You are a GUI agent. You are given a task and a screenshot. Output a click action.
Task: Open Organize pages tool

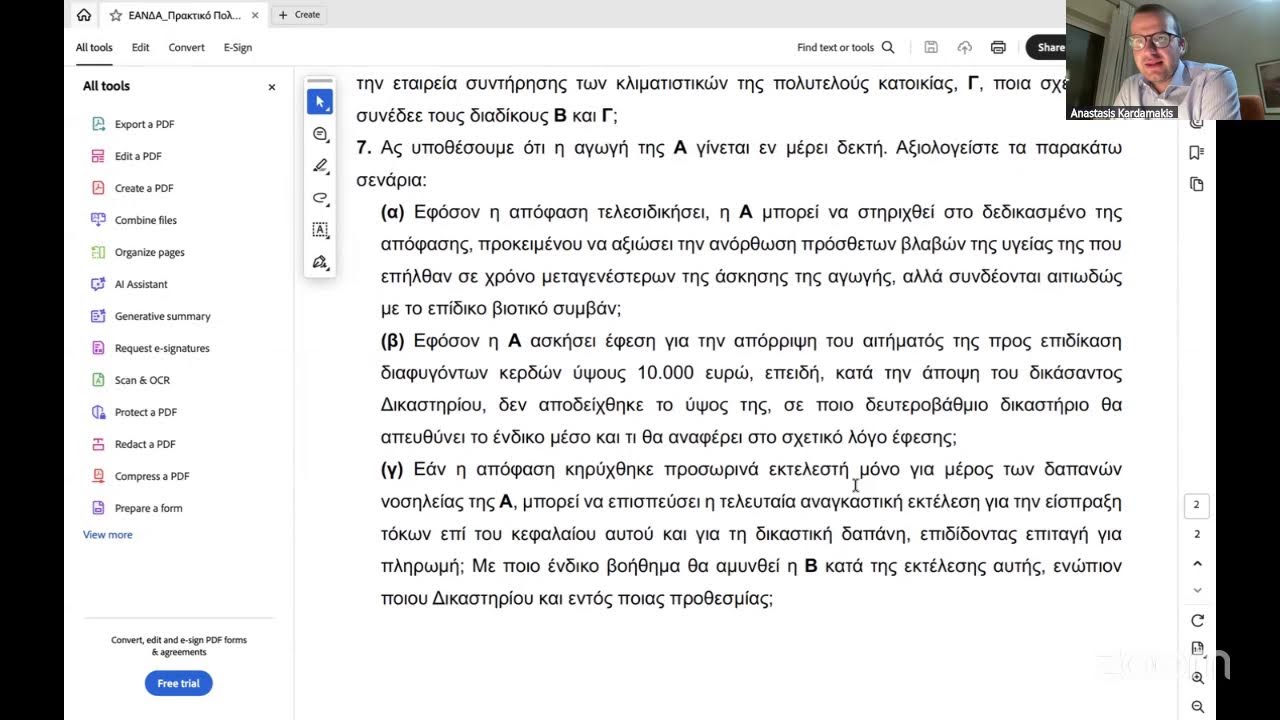pyautogui.click(x=149, y=252)
